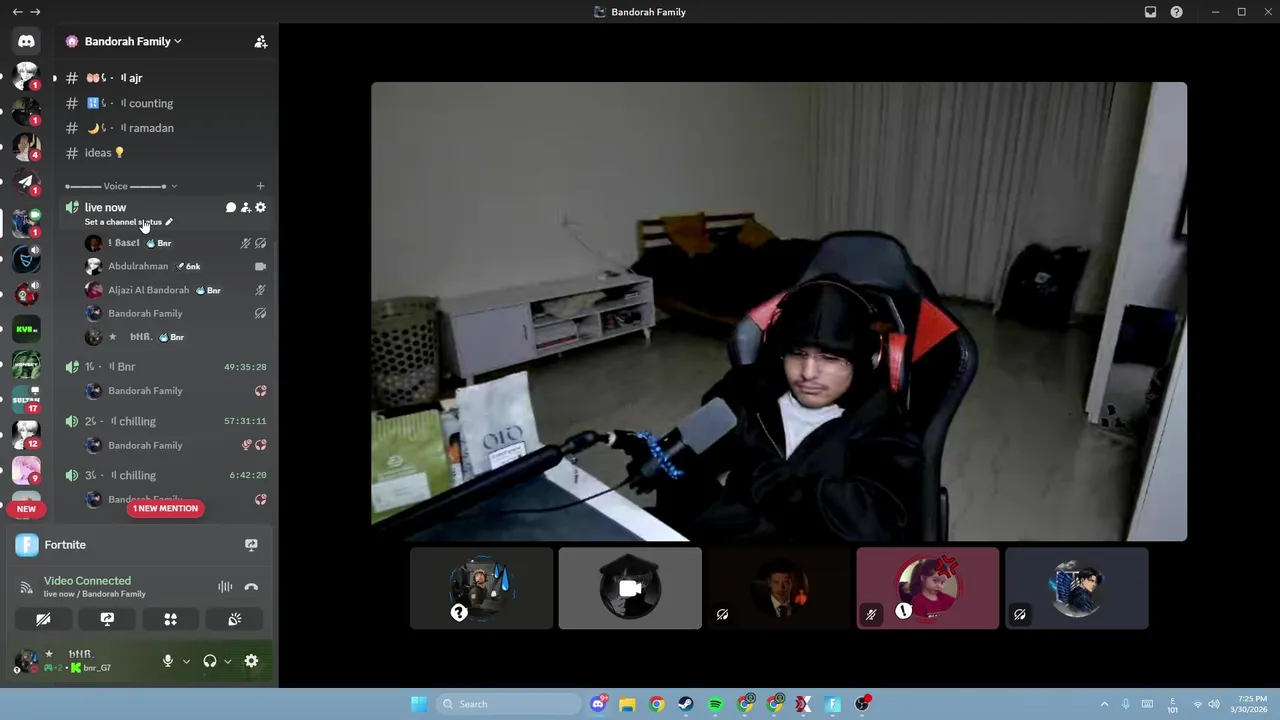The image size is (1280, 720).
Task: Open server with blue mask logo
Action: [26, 258]
